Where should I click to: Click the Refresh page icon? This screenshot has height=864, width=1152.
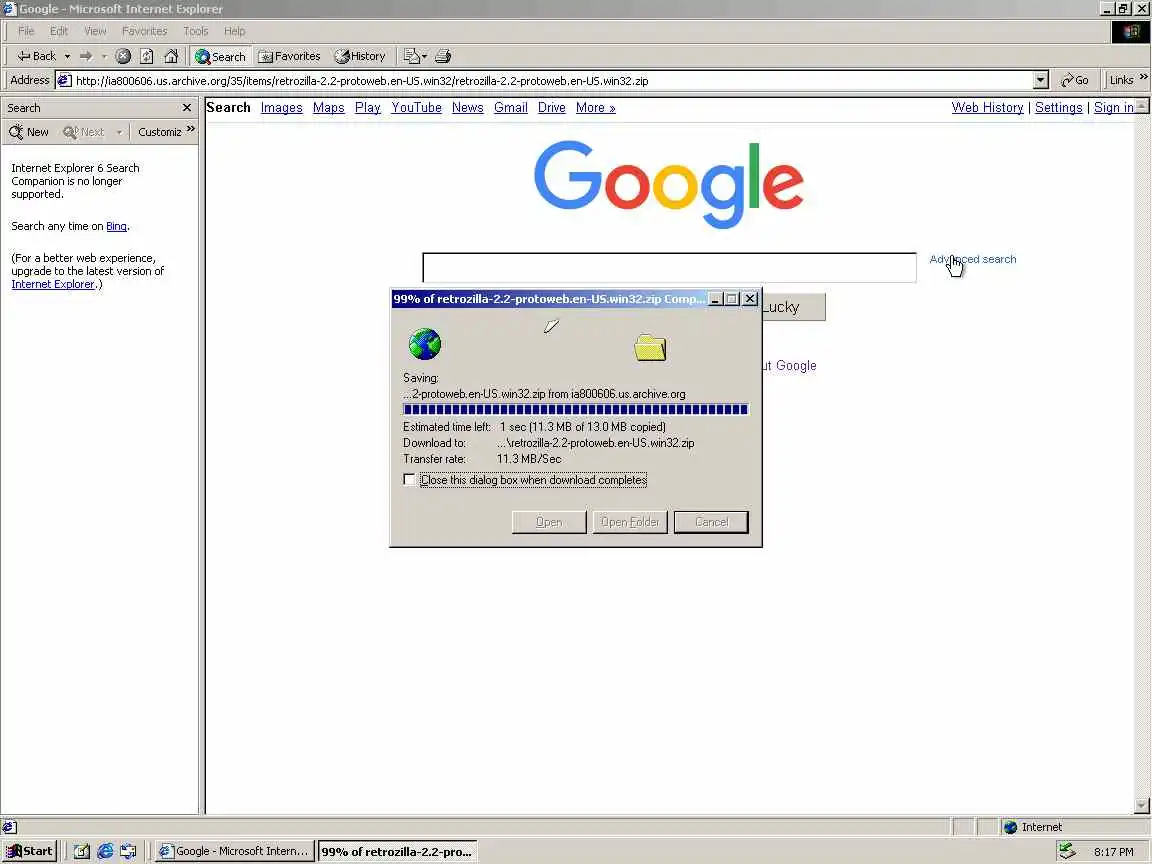(x=147, y=56)
